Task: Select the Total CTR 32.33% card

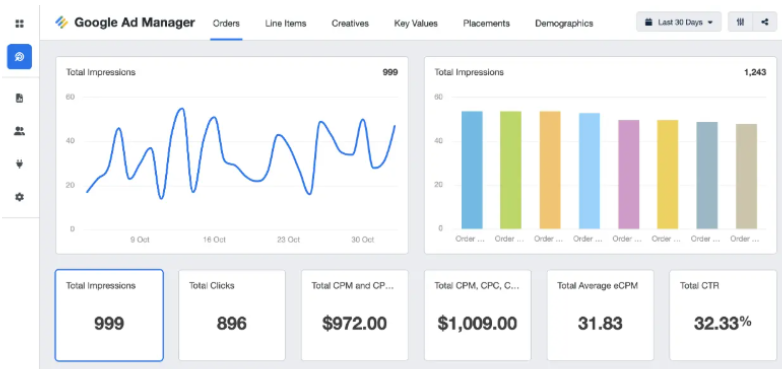Action: (723, 315)
